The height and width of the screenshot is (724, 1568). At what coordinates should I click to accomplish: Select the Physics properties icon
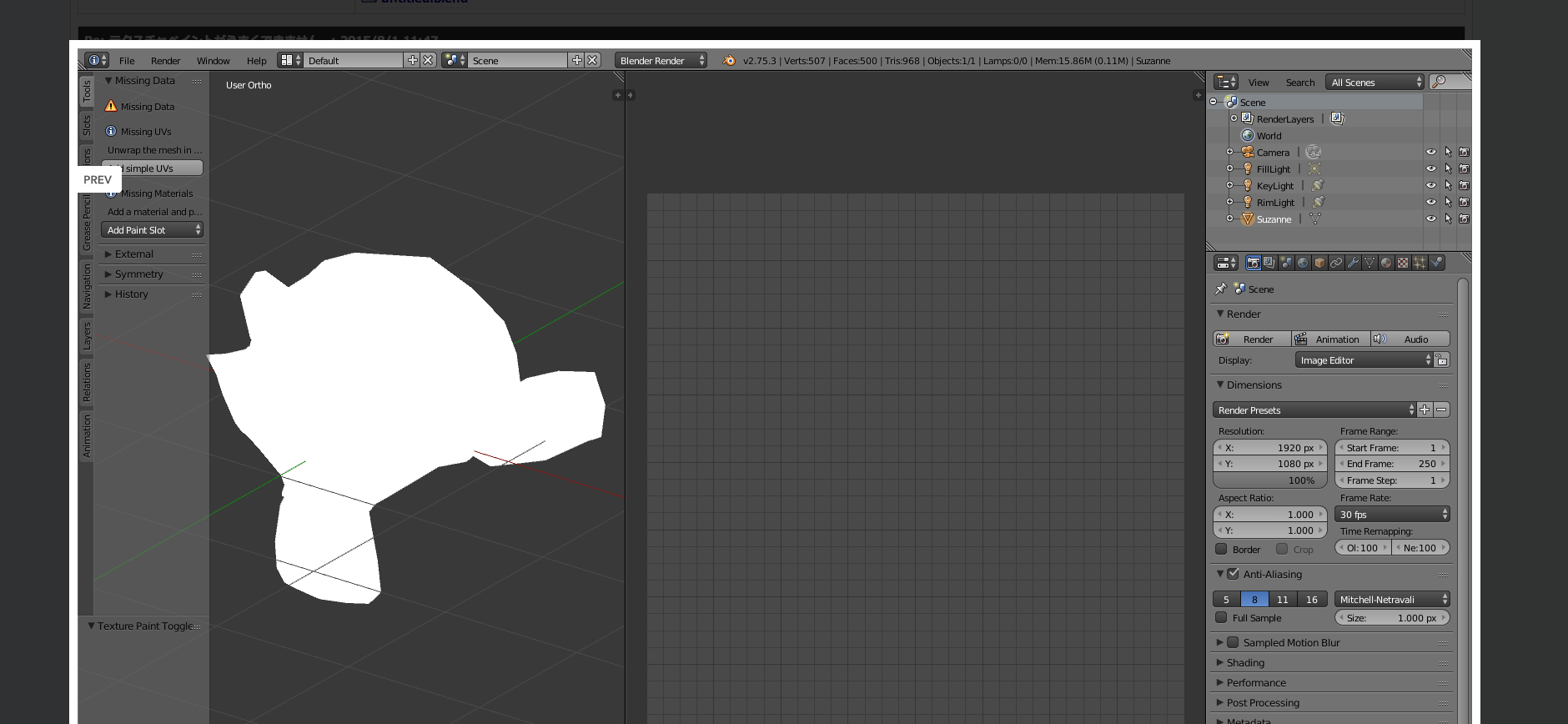coord(1436,263)
